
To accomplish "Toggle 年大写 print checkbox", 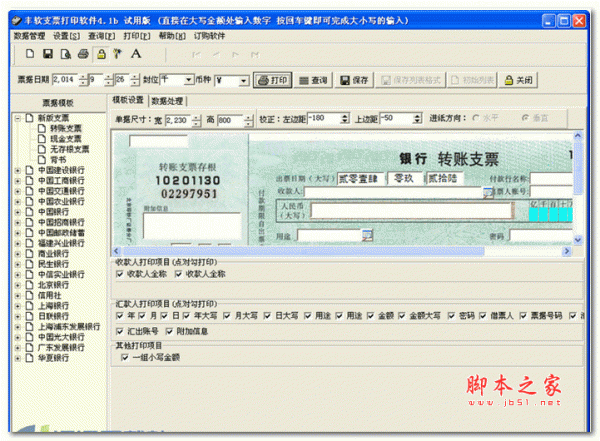I will coord(186,316).
